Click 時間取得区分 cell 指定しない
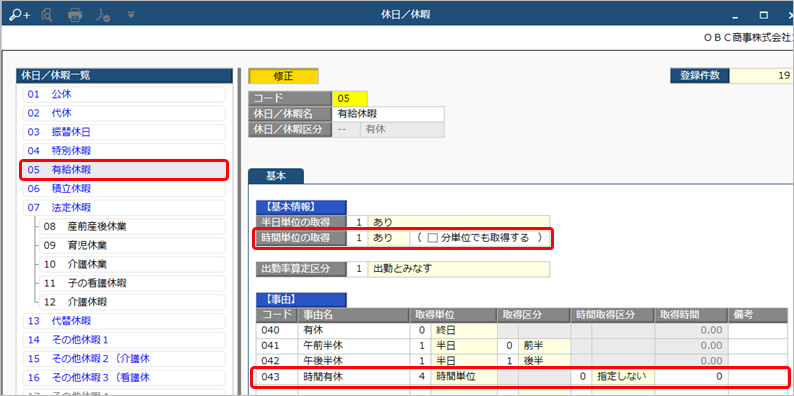 click(x=623, y=376)
